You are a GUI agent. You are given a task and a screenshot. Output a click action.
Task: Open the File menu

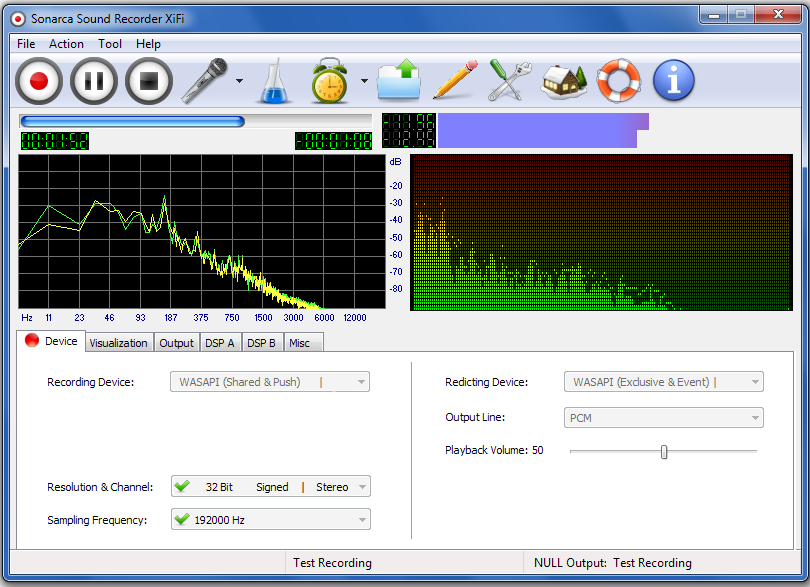[x=26, y=44]
